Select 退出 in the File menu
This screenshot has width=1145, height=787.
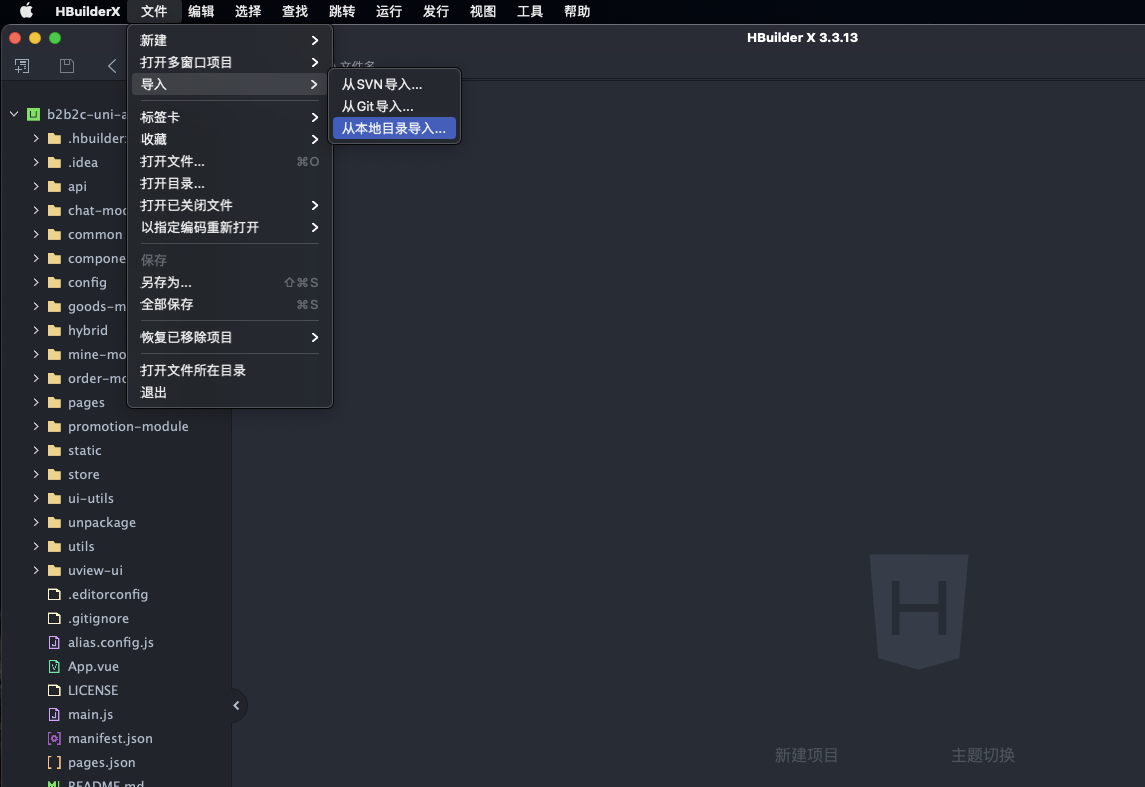[x=230, y=392]
